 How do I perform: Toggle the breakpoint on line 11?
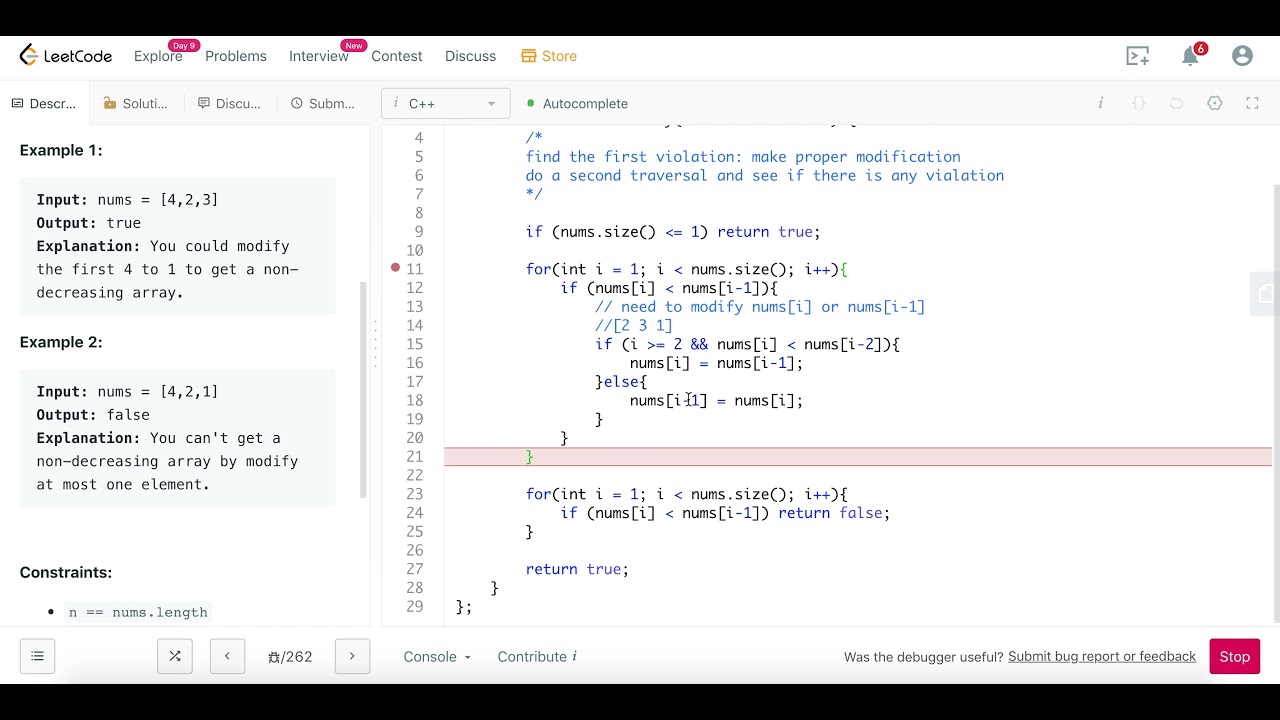[x=396, y=268]
